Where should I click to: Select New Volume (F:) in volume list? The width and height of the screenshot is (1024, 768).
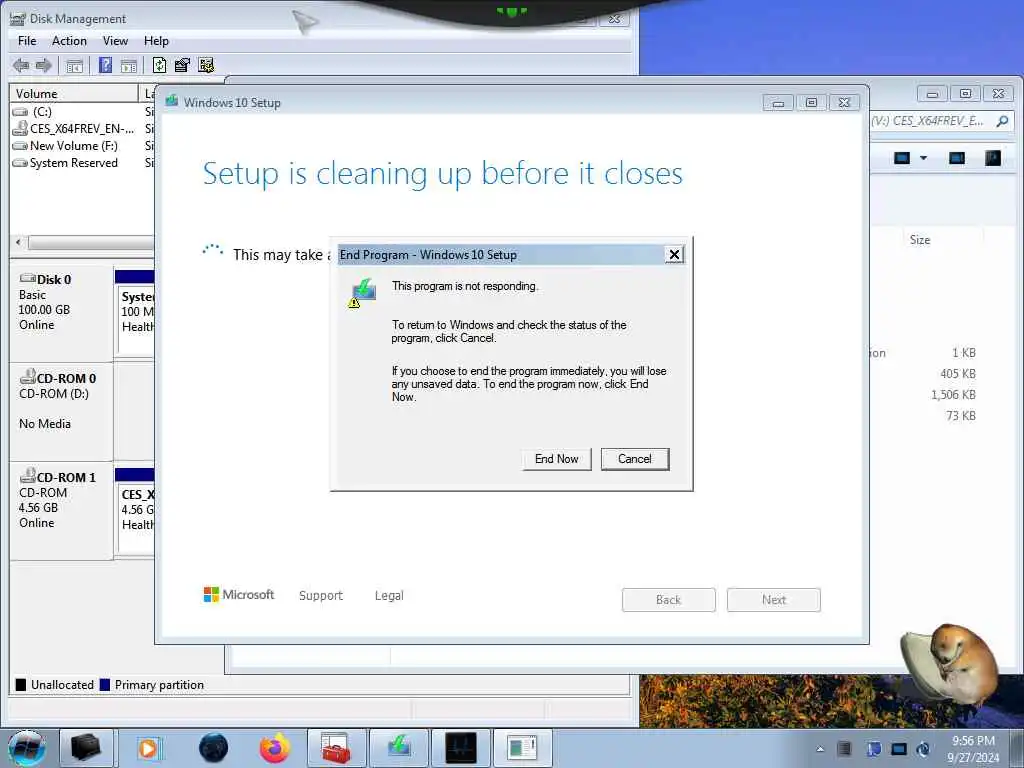[x=82, y=146]
